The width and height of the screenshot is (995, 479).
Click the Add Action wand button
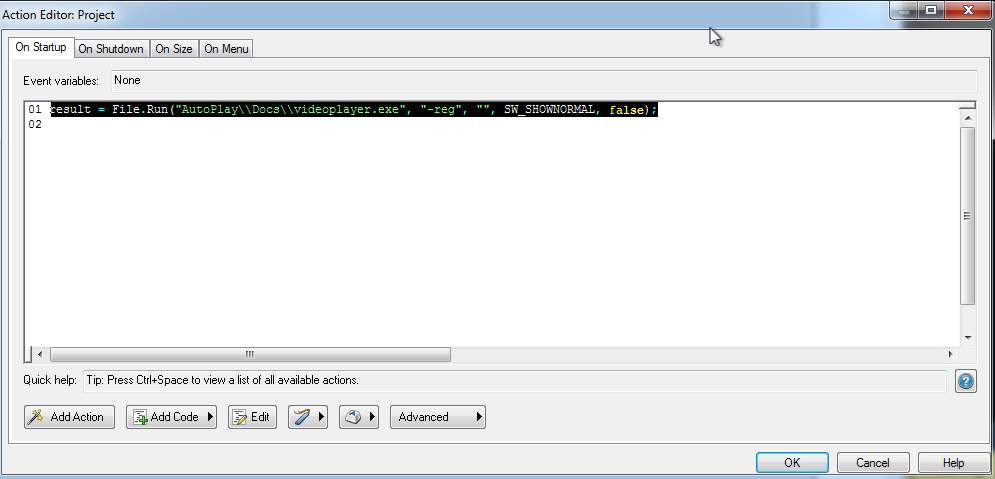(x=69, y=417)
